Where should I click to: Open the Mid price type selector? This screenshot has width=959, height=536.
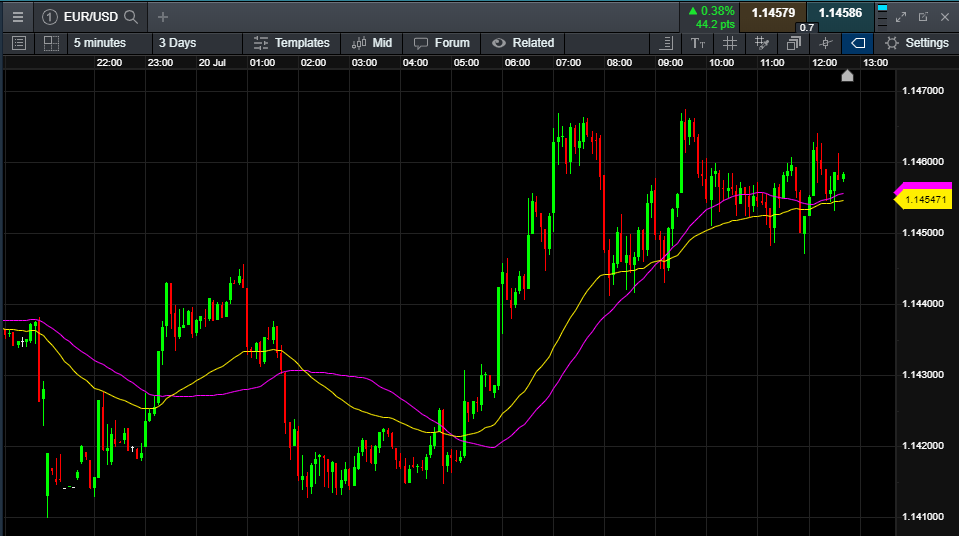click(x=372, y=43)
